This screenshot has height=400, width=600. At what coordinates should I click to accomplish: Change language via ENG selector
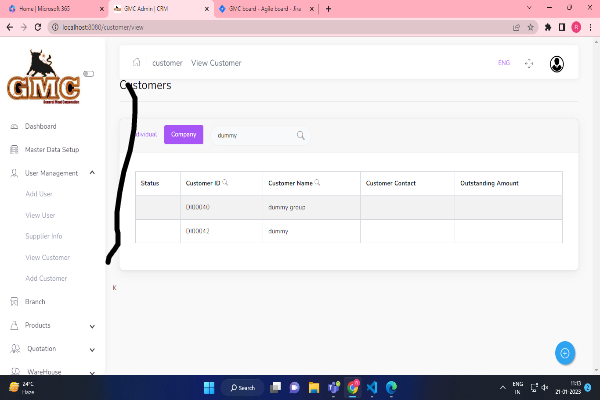tap(503, 63)
